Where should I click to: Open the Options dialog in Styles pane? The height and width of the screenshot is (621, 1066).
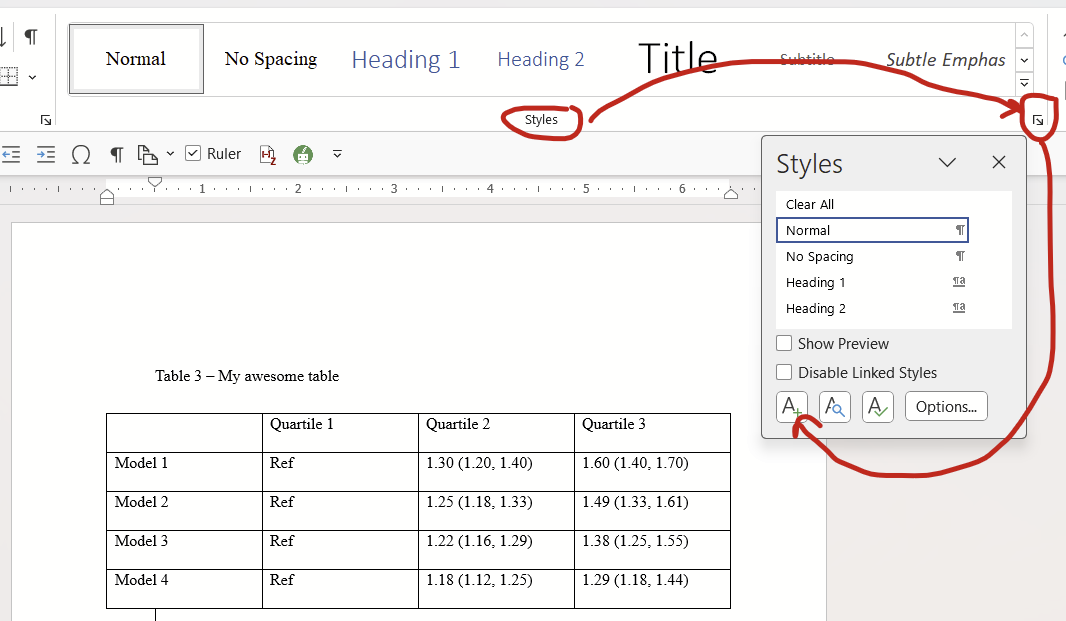click(945, 406)
